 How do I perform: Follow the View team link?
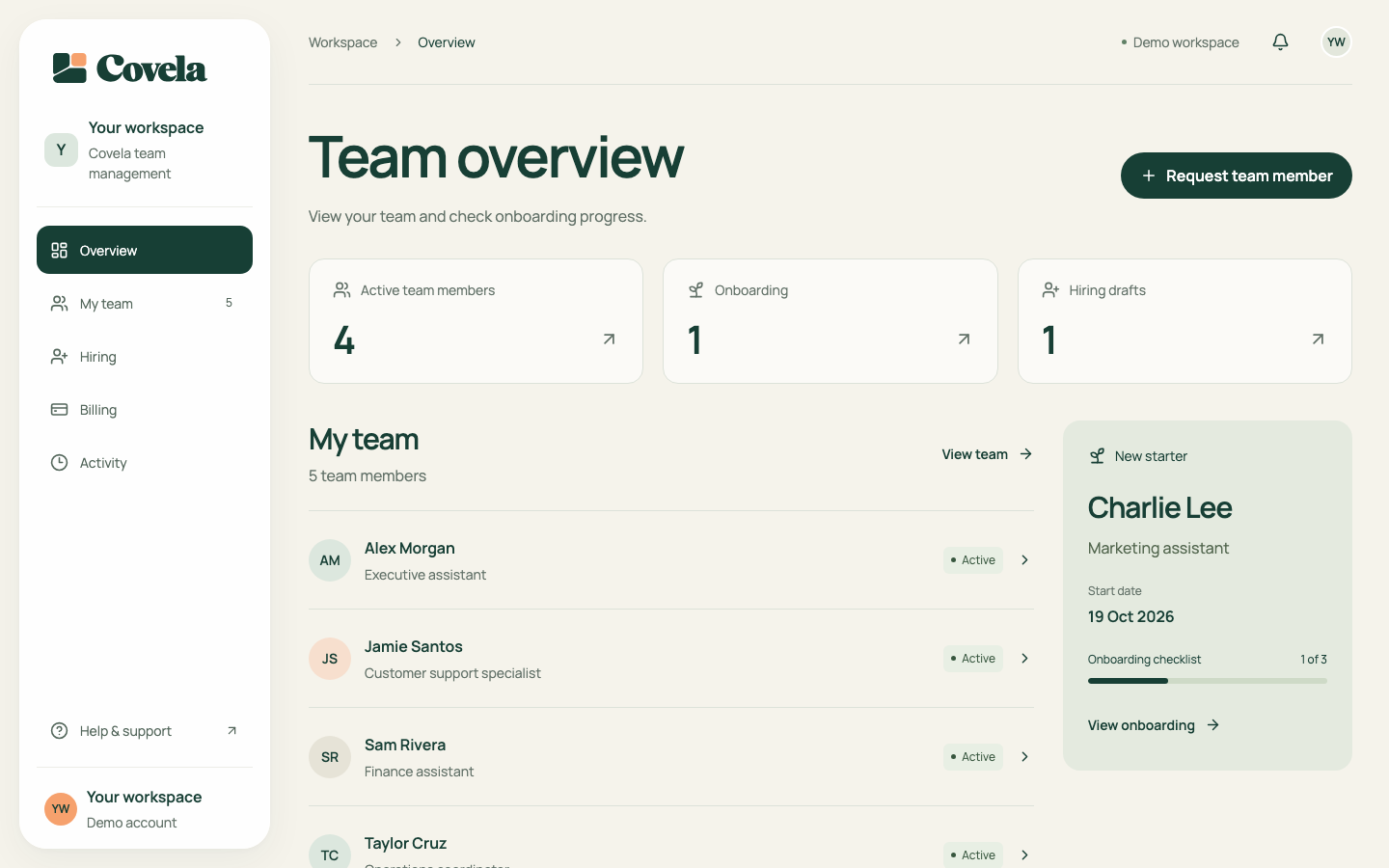coord(988,454)
